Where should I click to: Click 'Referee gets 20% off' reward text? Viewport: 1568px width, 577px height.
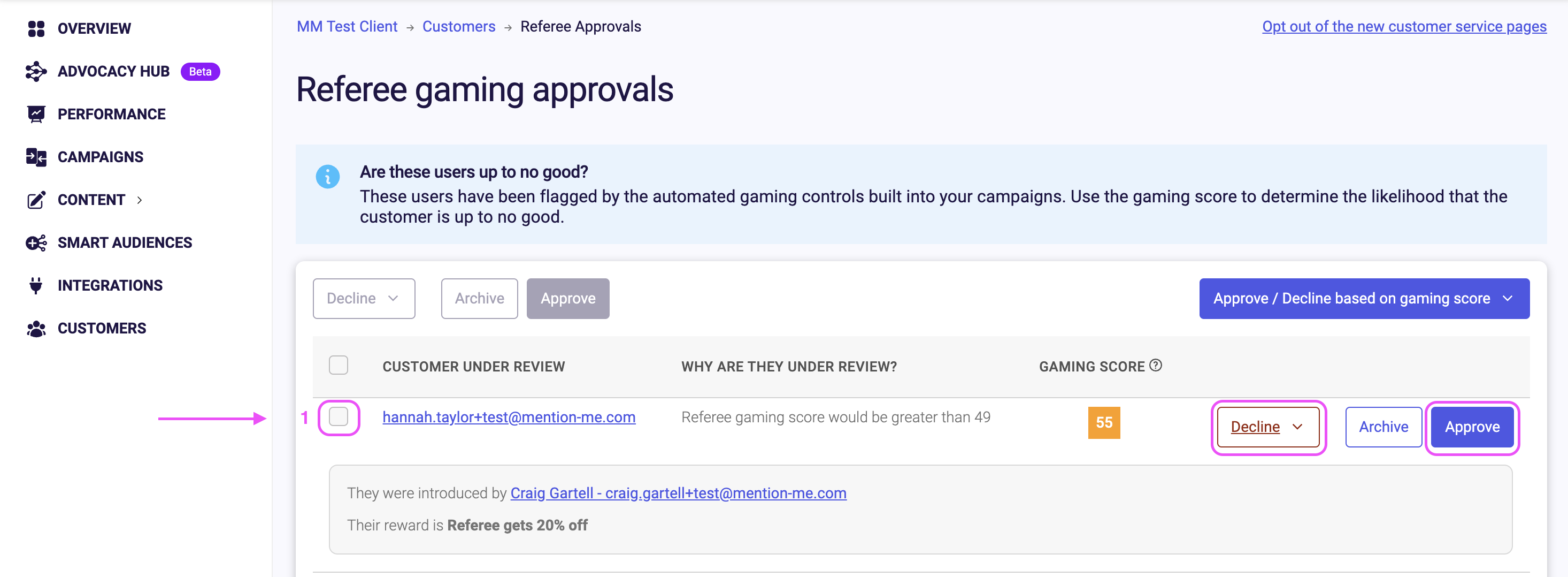click(x=517, y=526)
